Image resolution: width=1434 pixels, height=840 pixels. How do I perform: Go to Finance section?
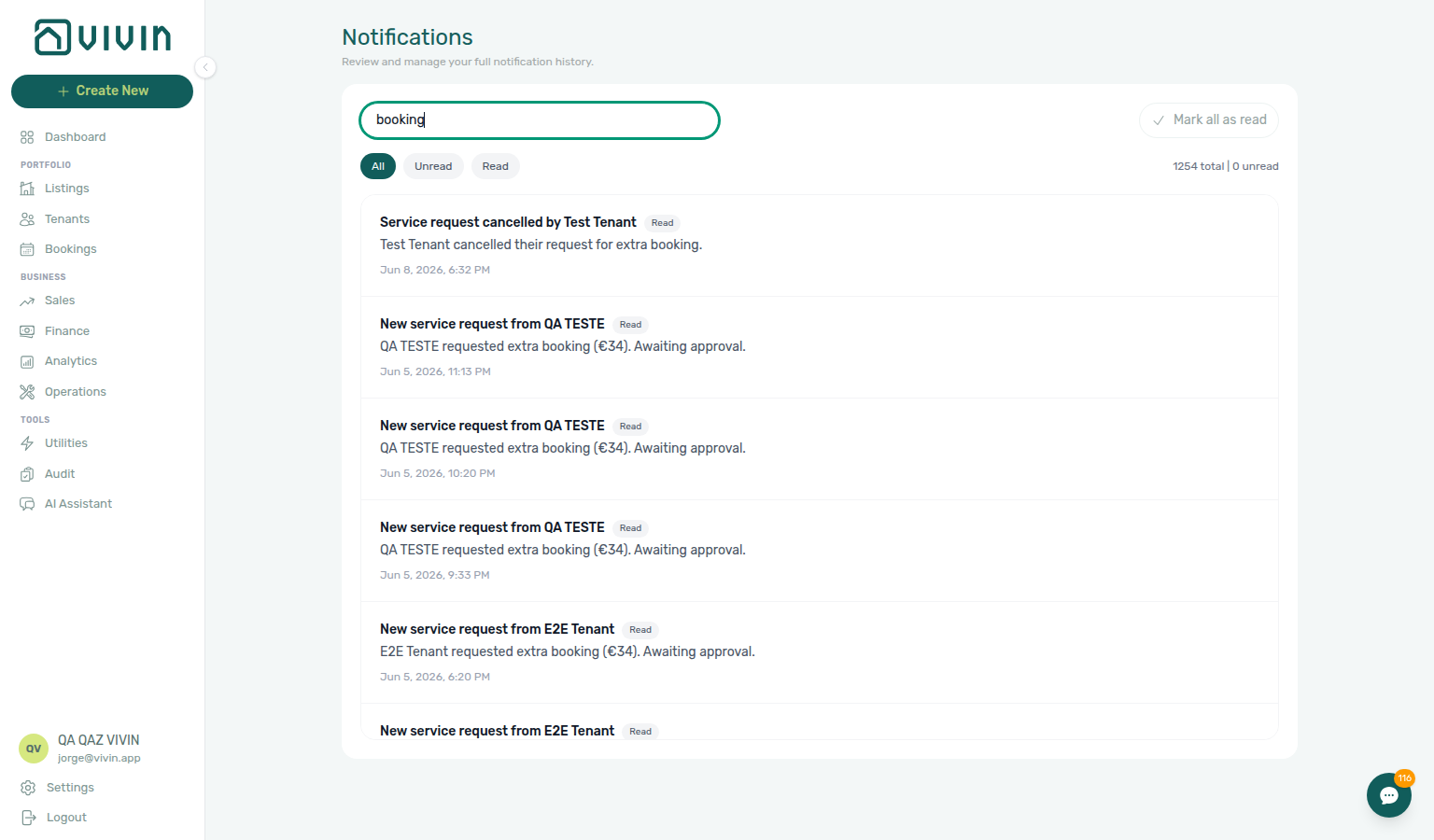(67, 331)
